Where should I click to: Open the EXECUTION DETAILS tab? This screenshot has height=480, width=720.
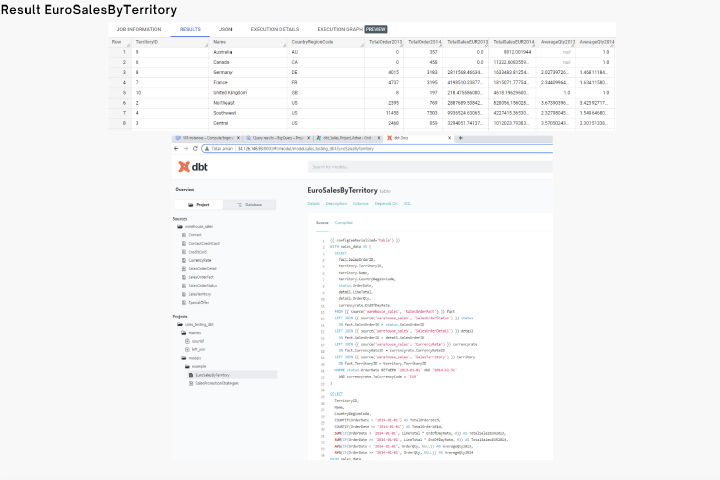click(x=275, y=29)
